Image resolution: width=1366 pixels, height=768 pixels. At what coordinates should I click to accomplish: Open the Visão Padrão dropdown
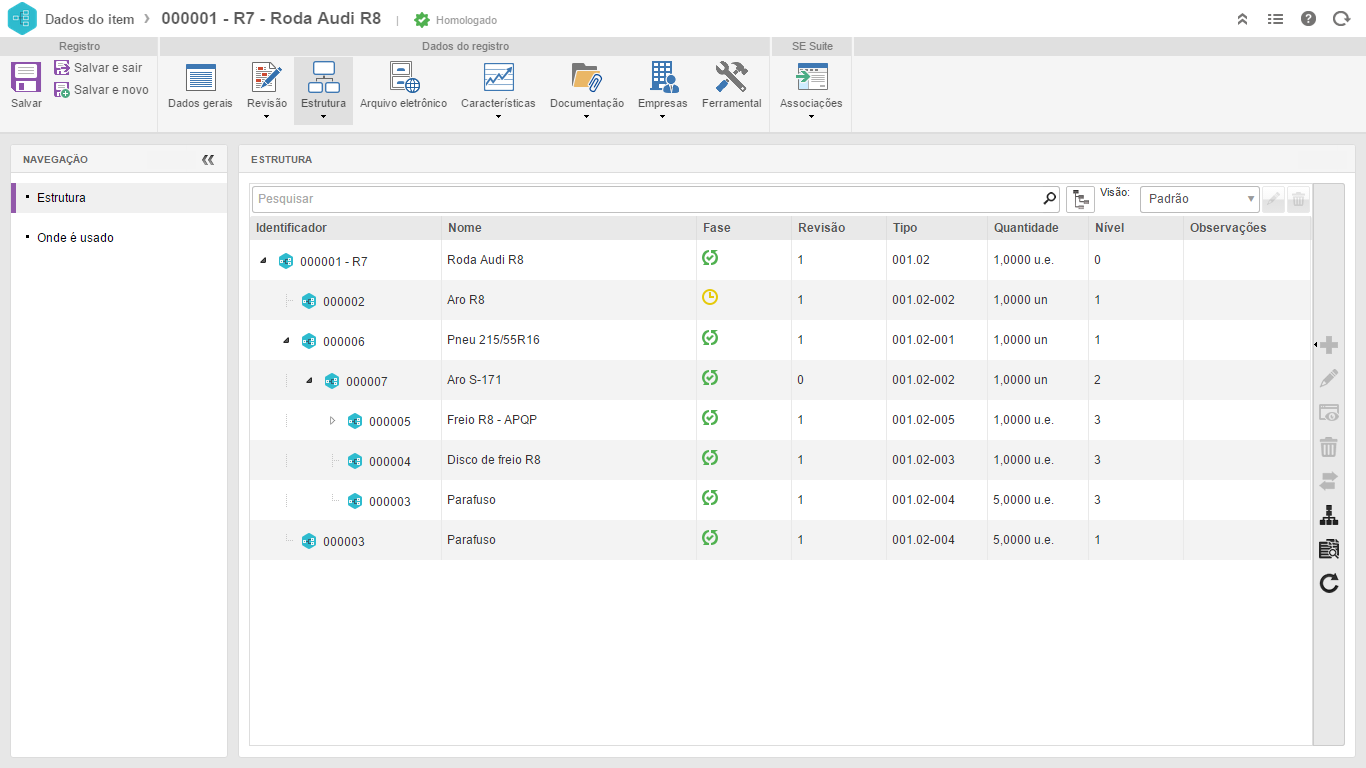(x=1199, y=199)
